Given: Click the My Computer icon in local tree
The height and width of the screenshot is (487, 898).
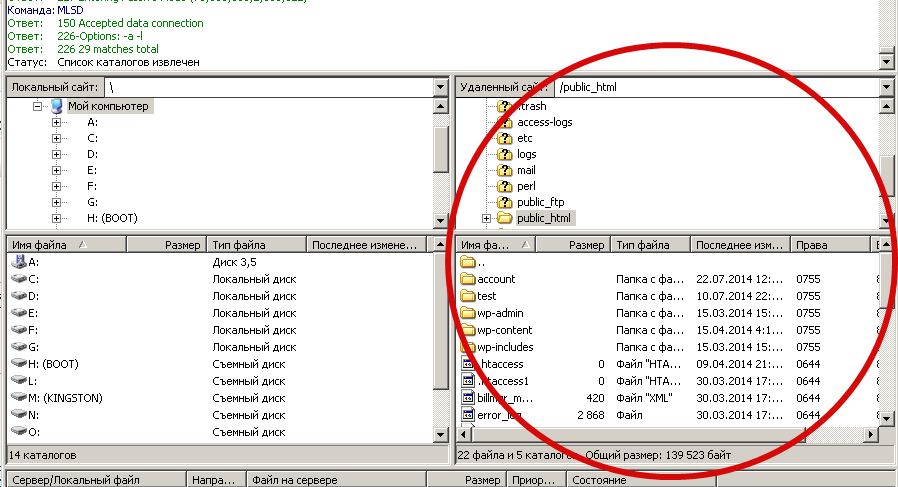Looking at the screenshot, I should tap(57, 106).
